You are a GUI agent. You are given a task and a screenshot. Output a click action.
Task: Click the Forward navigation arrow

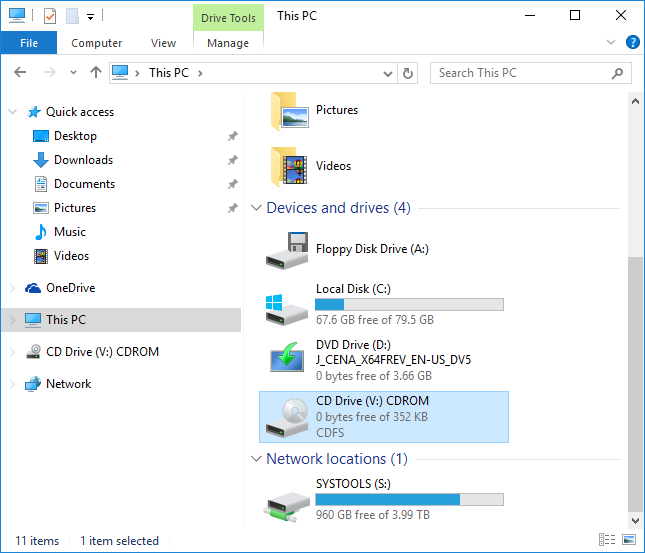(50, 73)
